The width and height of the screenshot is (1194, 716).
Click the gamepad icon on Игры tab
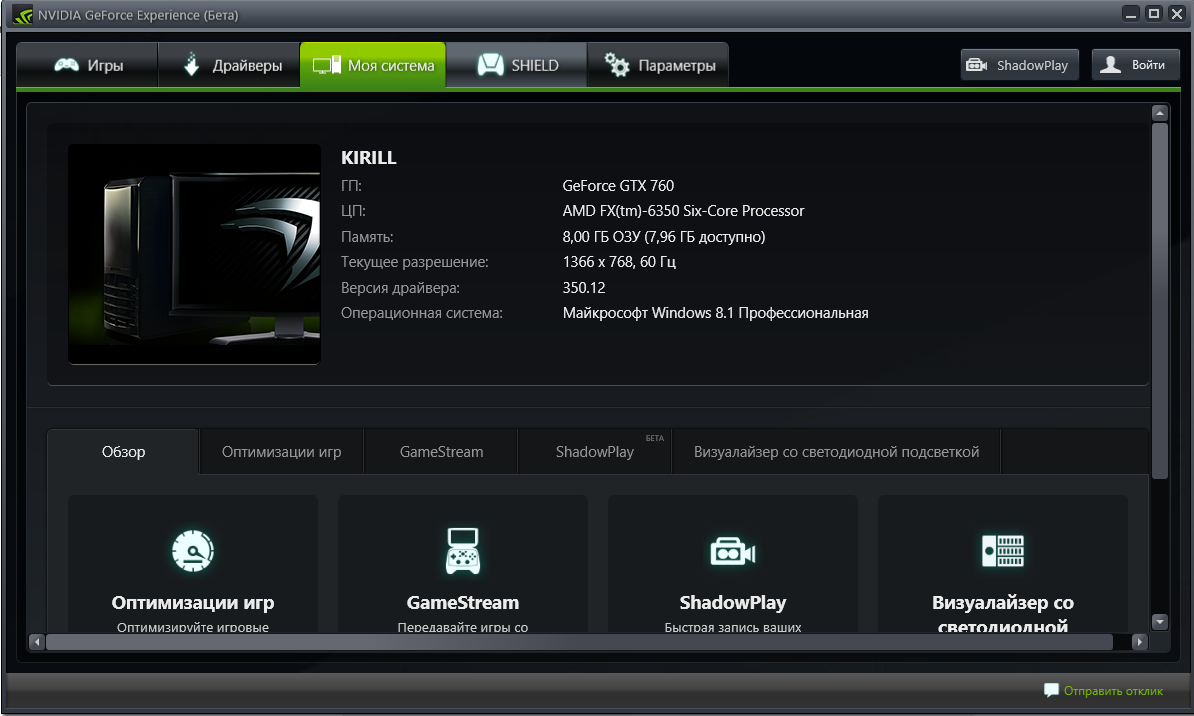(66, 66)
